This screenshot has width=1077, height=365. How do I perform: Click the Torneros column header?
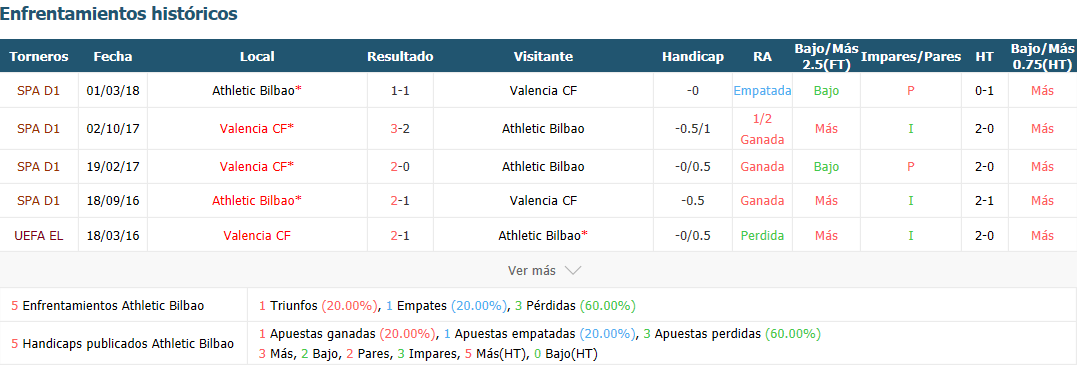pyautogui.click(x=38, y=56)
